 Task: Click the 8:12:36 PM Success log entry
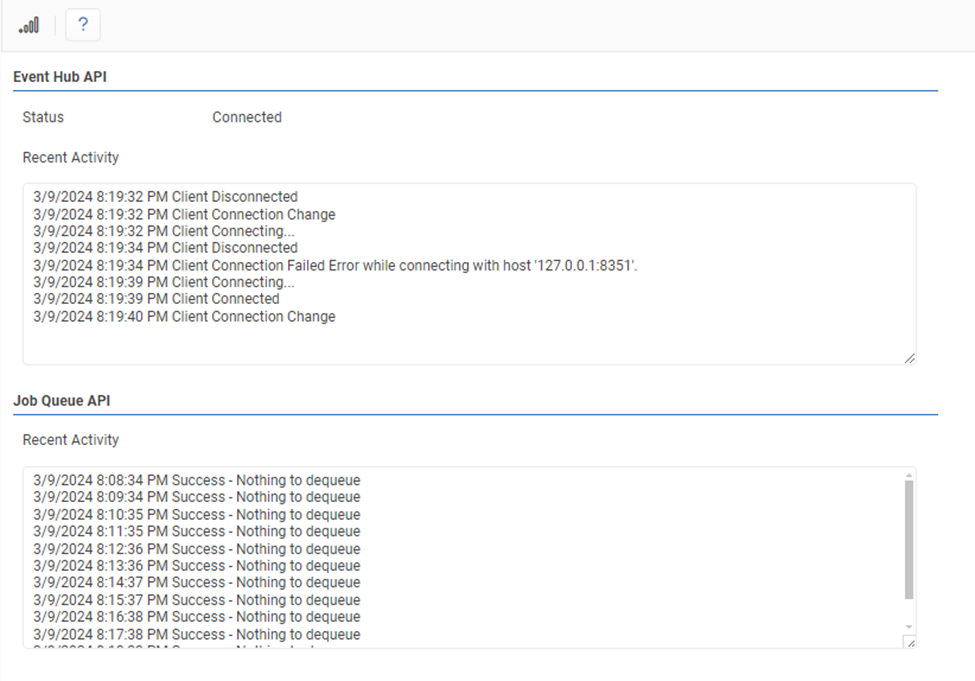tap(196, 549)
